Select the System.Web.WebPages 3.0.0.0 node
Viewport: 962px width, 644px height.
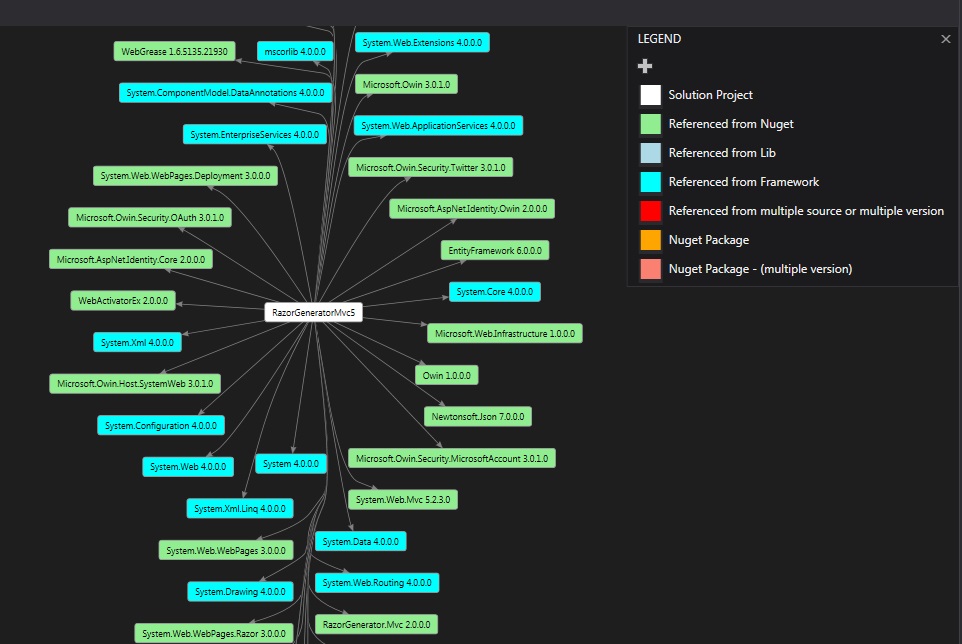(226, 550)
